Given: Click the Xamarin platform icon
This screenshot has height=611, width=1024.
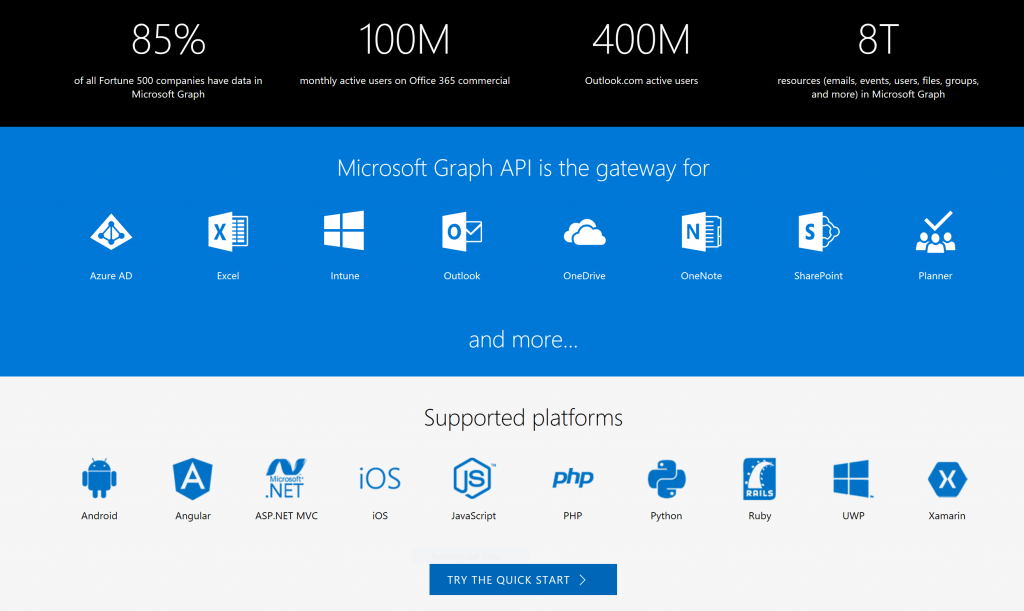Looking at the screenshot, I should 946,480.
